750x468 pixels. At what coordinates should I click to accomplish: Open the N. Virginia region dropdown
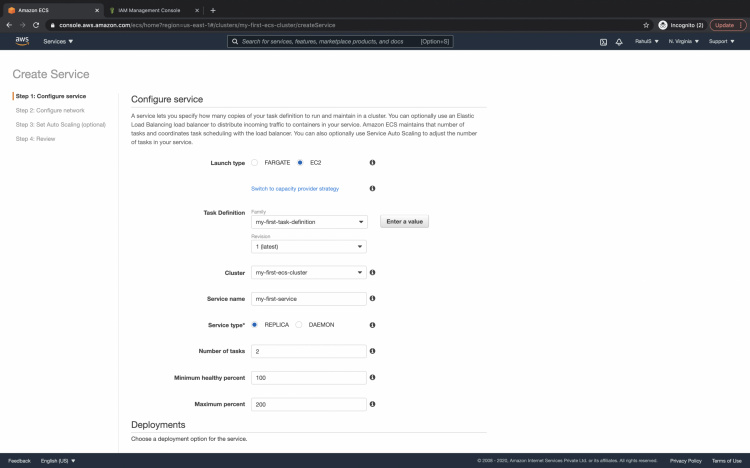point(684,42)
